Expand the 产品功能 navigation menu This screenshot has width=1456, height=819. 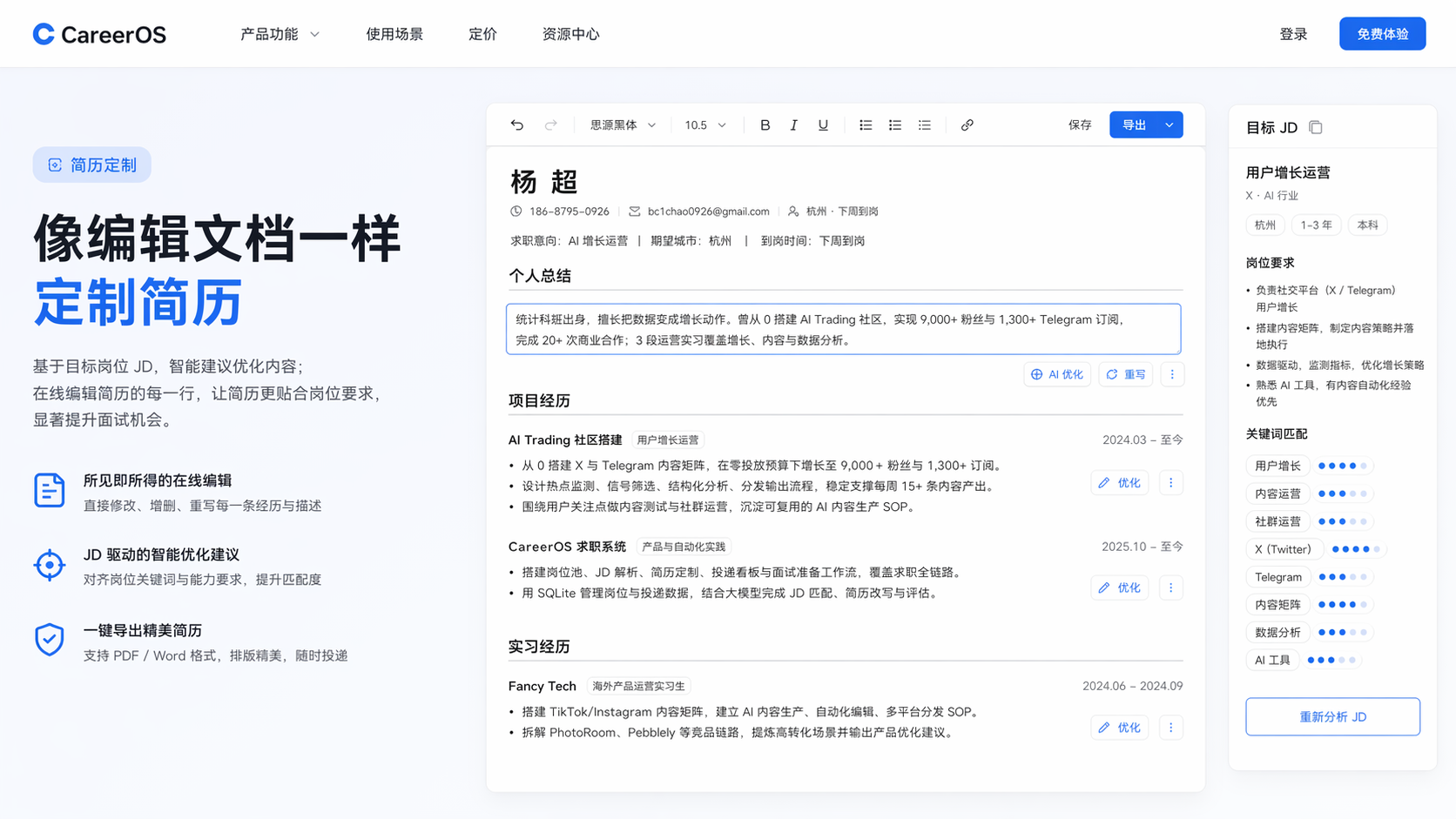pyautogui.click(x=280, y=34)
